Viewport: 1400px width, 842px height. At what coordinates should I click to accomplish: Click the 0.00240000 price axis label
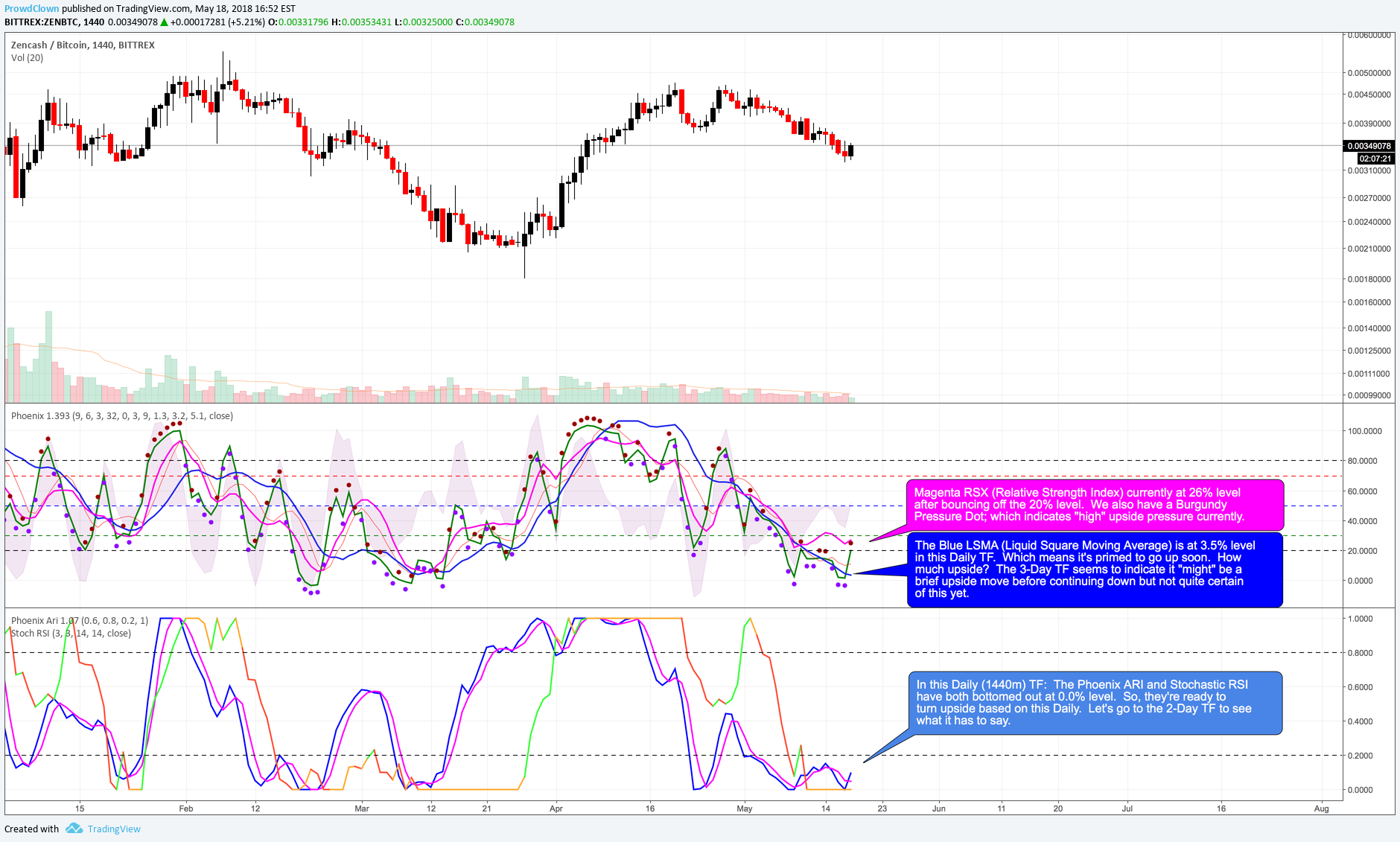point(1369,222)
